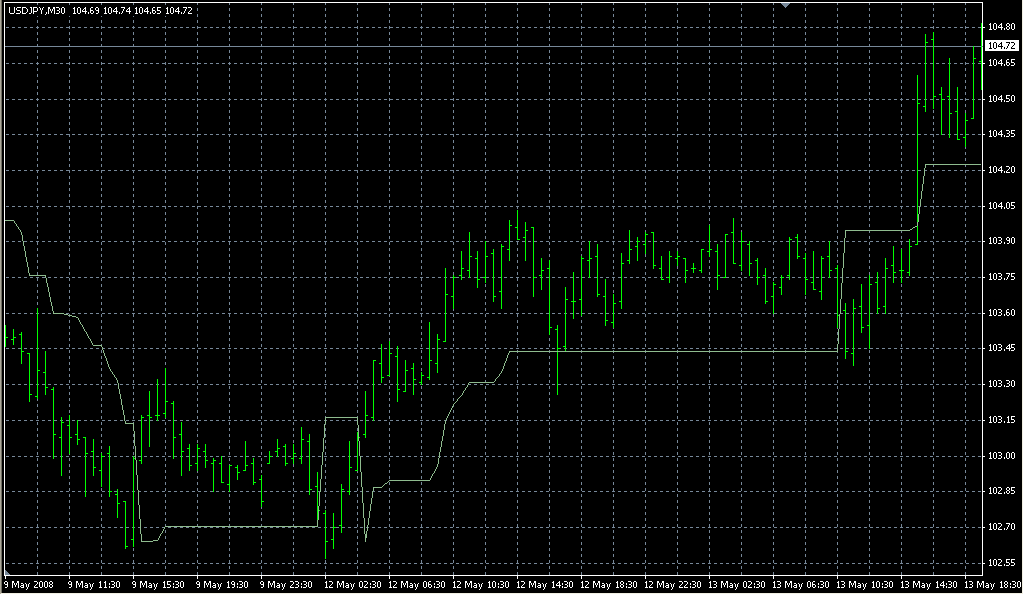The width and height of the screenshot is (1024, 594).
Task: Click the 13 May 10:30 time label
Action: [866, 584]
